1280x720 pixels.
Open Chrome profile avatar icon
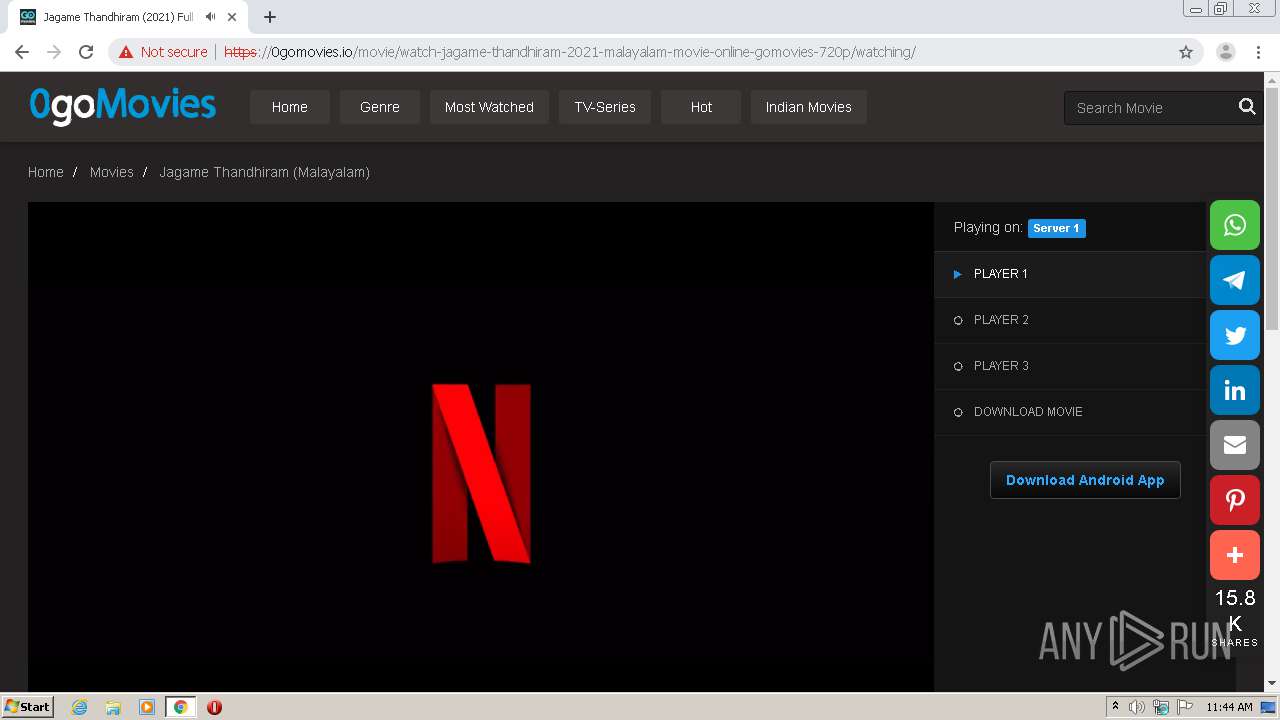point(1225,52)
